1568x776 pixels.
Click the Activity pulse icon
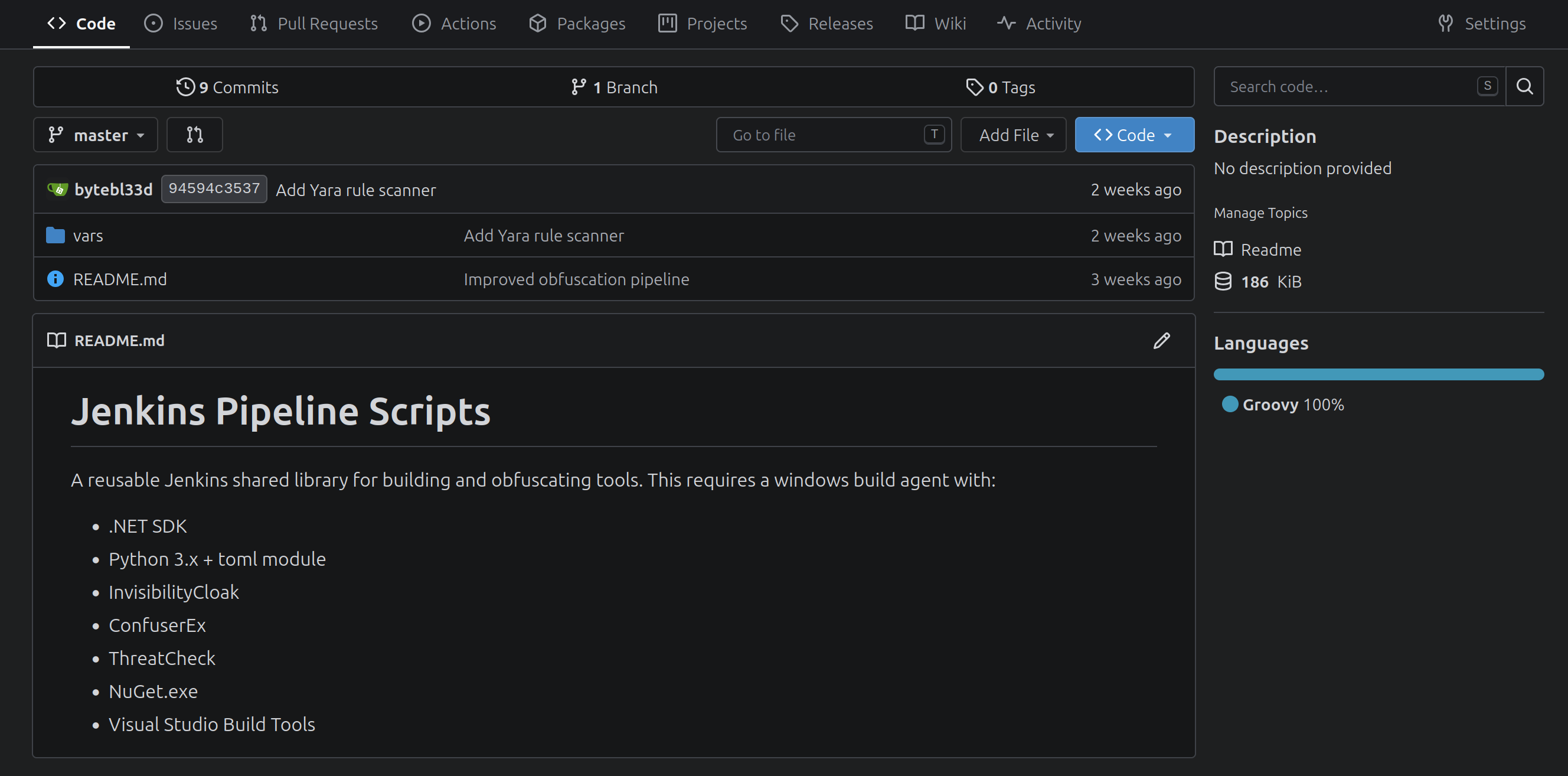click(x=1007, y=23)
